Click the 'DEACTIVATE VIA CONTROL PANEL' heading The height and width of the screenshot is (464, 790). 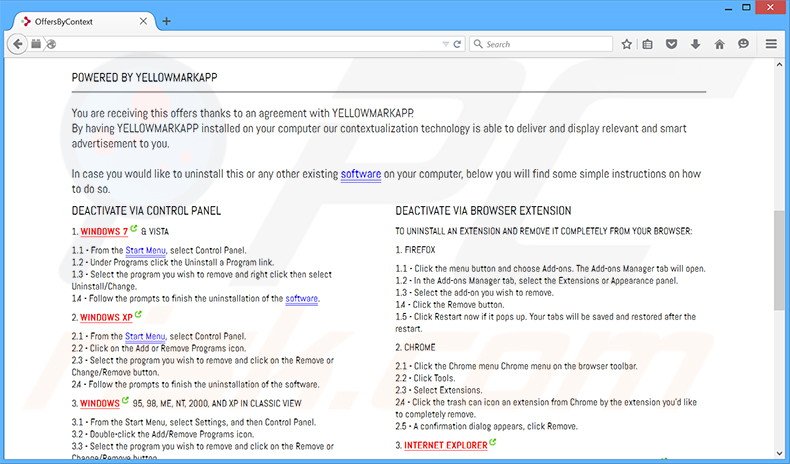click(146, 211)
